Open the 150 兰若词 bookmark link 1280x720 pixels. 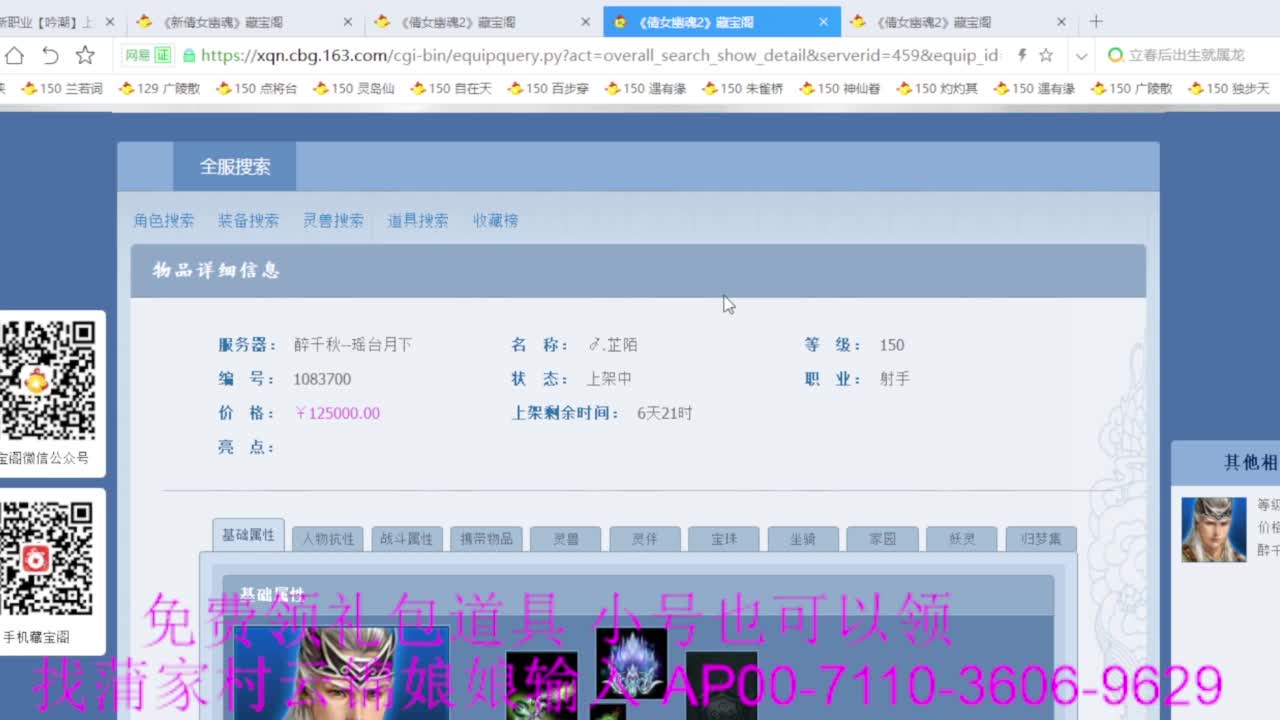click(60, 88)
